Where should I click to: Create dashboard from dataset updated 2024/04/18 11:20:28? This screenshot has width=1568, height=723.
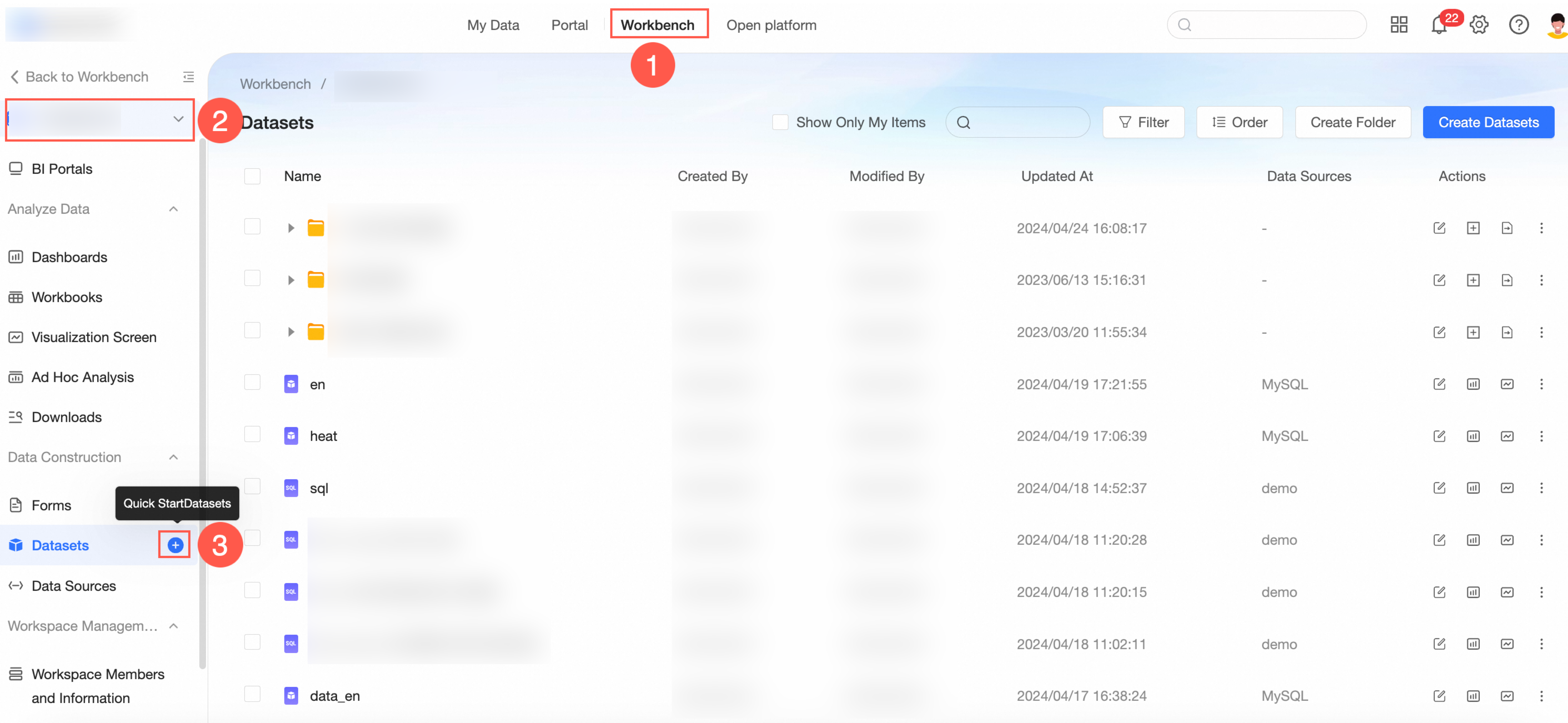pyautogui.click(x=1473, y=540)
